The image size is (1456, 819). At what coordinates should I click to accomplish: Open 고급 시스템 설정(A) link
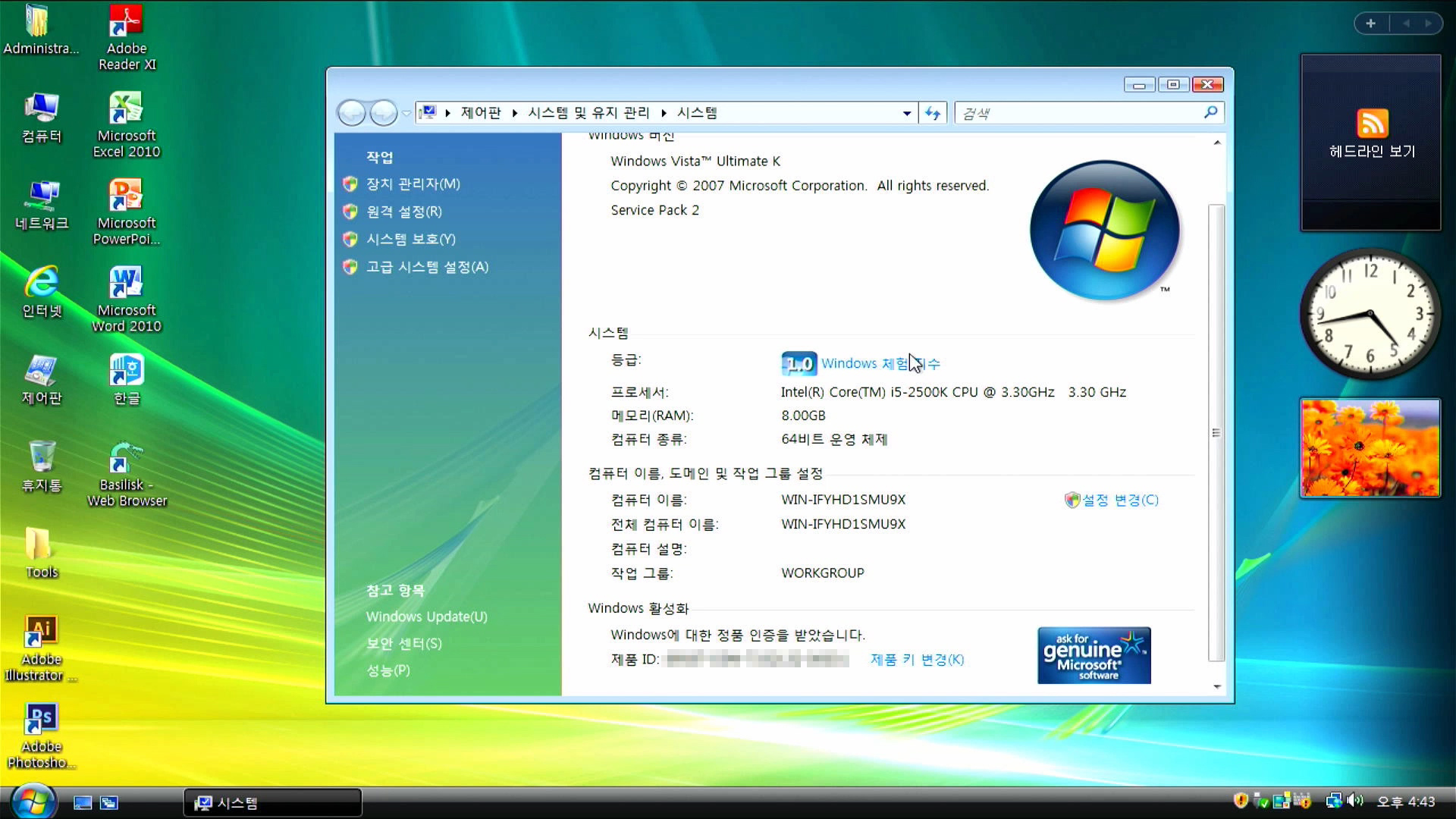point(427,267)
